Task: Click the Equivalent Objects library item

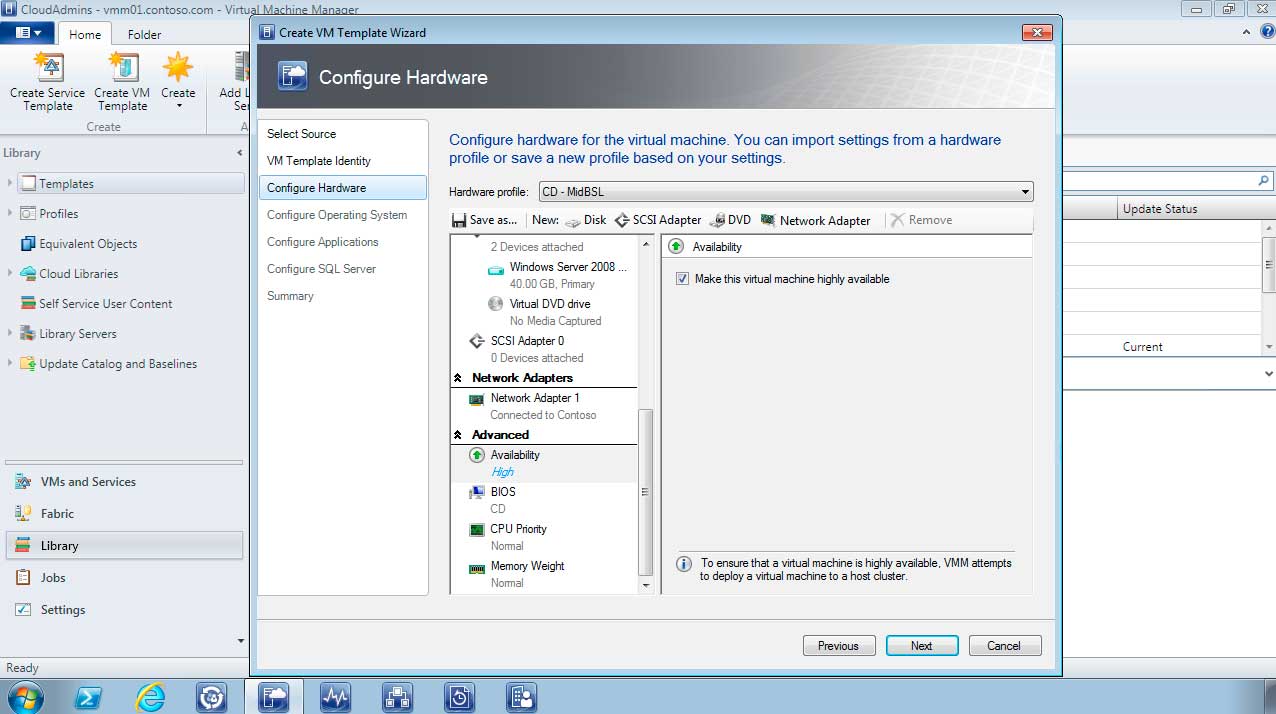Action: click(x=88, y=244)
